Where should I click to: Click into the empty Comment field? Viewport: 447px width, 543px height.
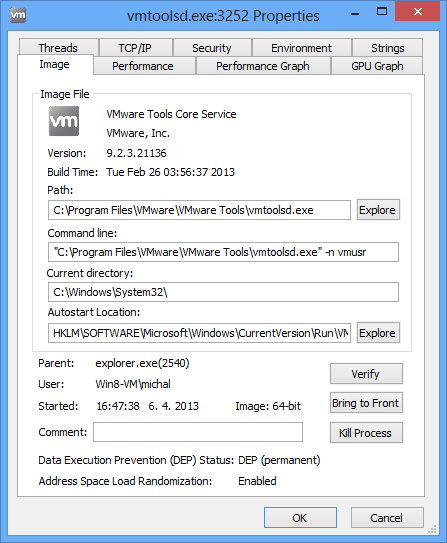pos(198,432)
